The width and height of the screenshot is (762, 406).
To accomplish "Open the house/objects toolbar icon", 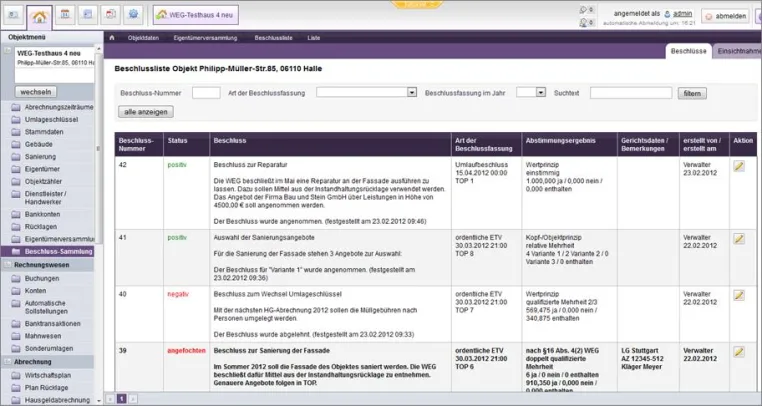I will [x=39, y=17].
